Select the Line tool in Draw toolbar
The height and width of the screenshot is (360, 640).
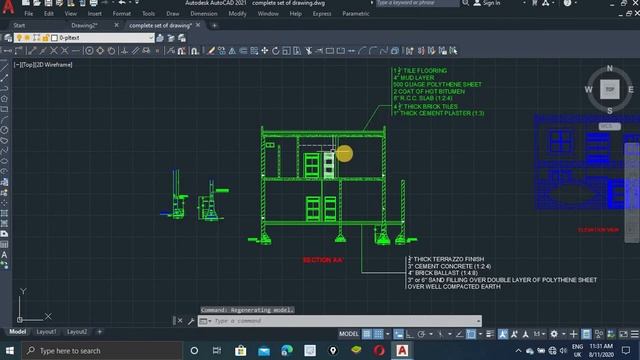[4, 67]
